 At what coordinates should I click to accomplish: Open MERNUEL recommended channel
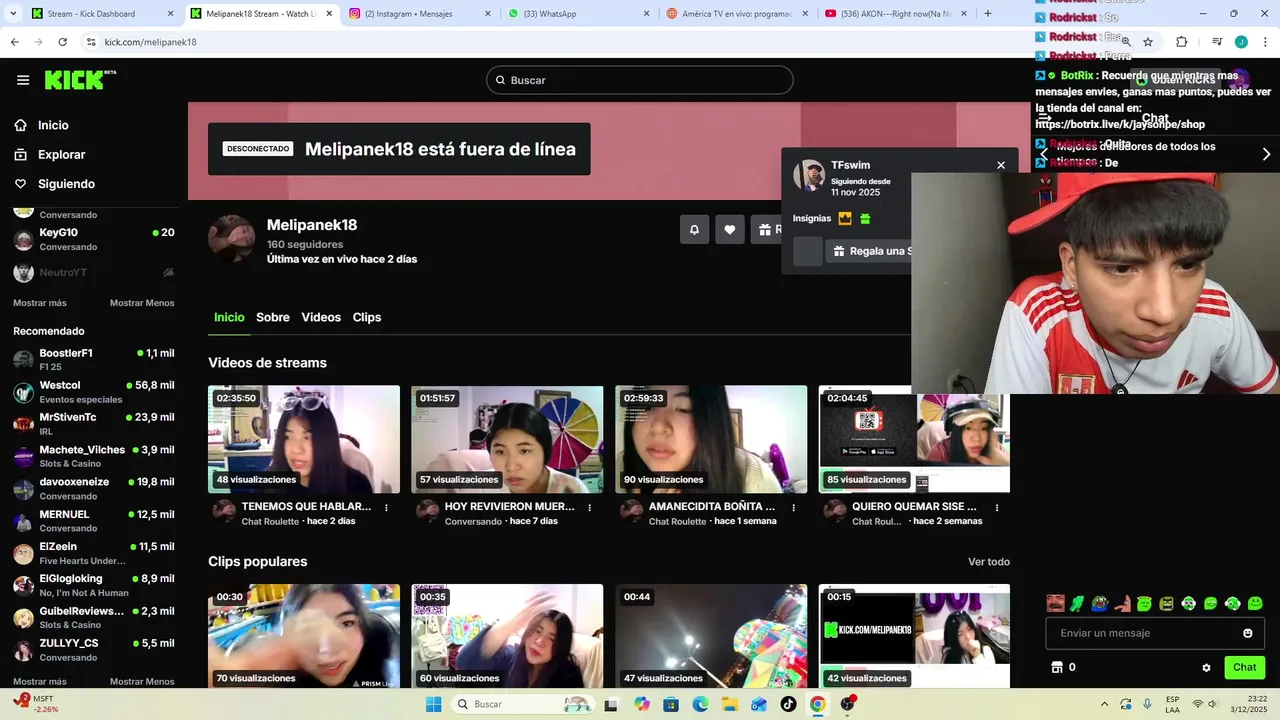[94, 521]
